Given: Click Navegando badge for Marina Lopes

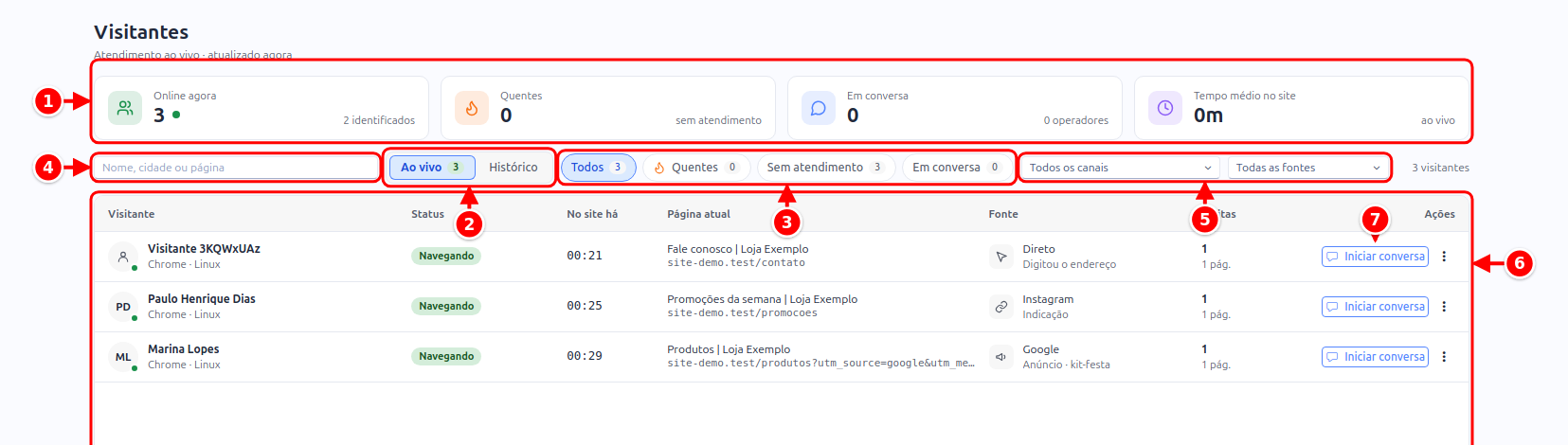Looking at the screenshot, I should [446, 357].
